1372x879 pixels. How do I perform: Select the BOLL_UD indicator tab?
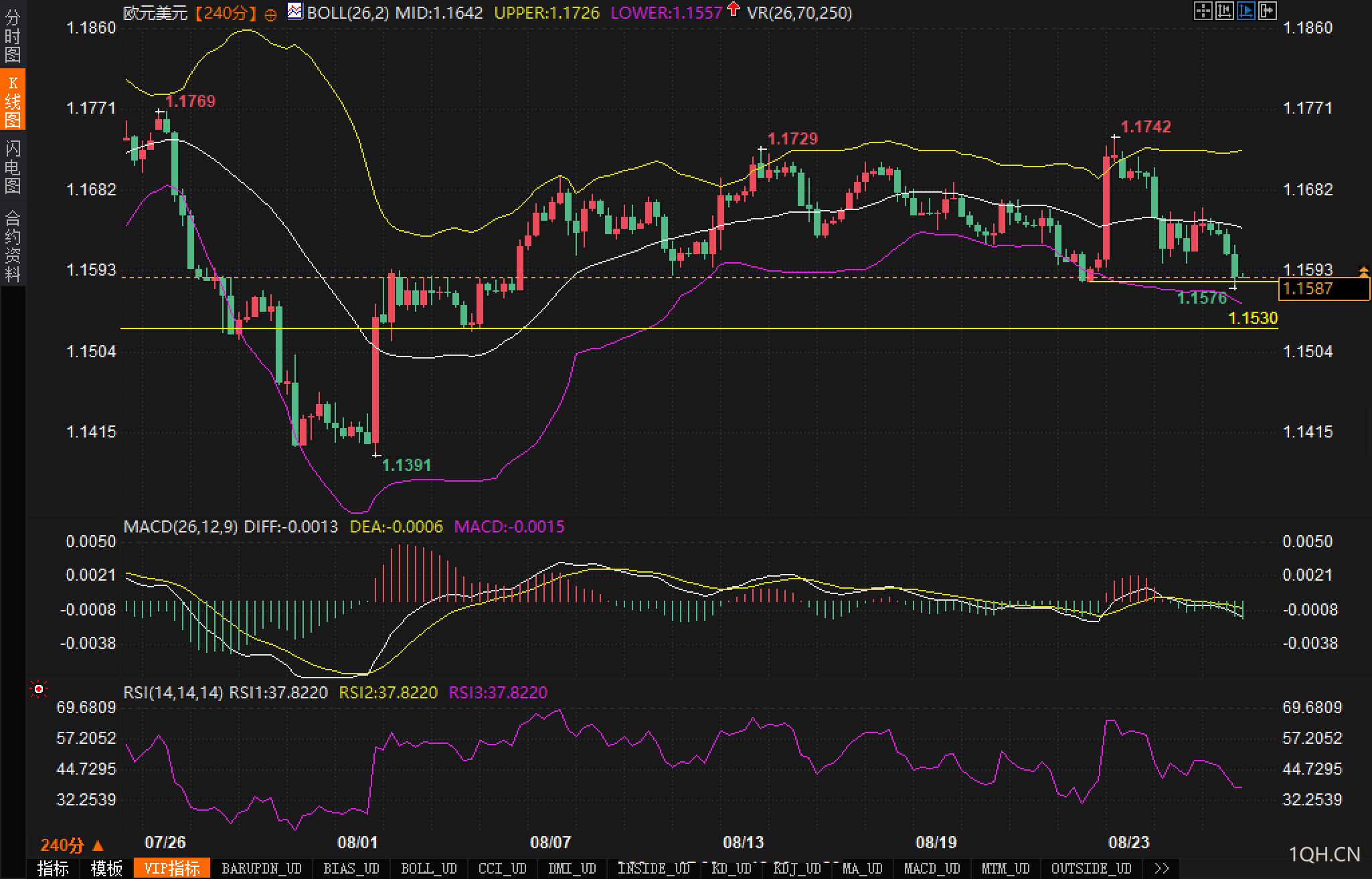[428, 868]
